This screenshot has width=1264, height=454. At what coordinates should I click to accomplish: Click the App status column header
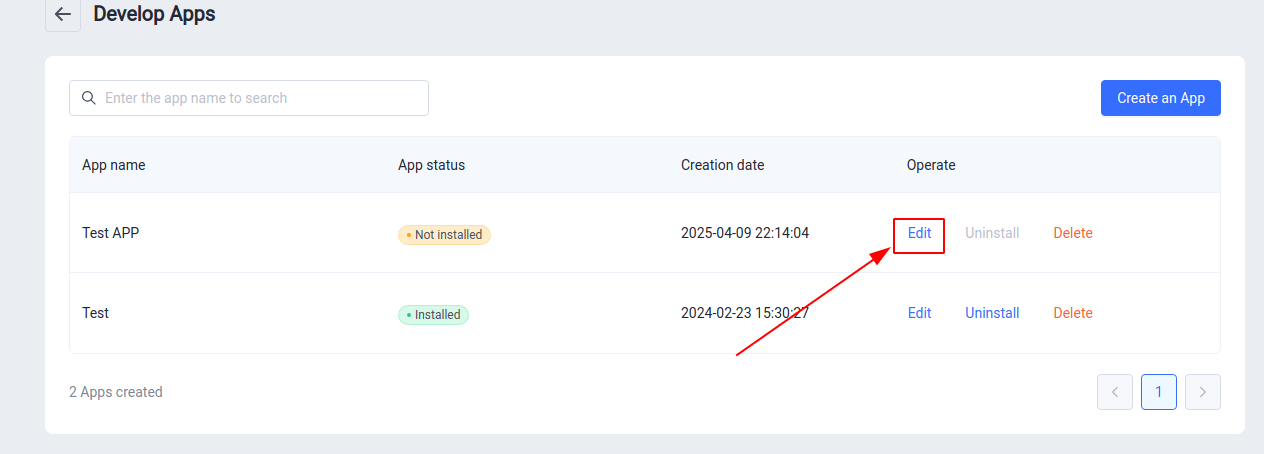431,165
